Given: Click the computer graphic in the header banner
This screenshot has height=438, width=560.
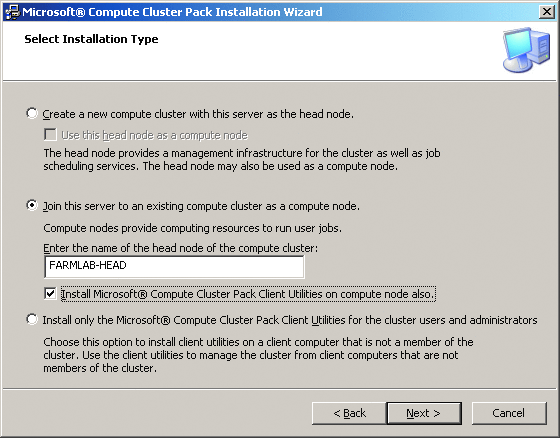Looking at the screenshot, I should [x=526, y=50].
